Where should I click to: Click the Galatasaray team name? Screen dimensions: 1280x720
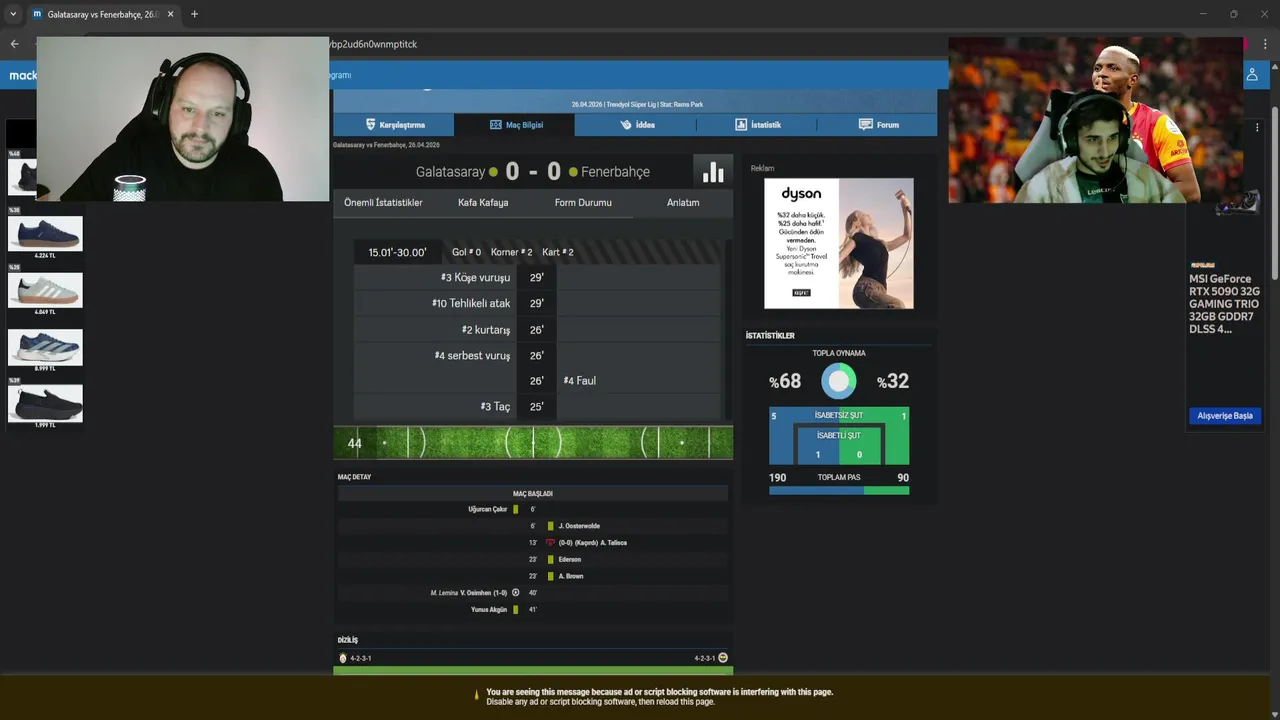click(450, 172)
